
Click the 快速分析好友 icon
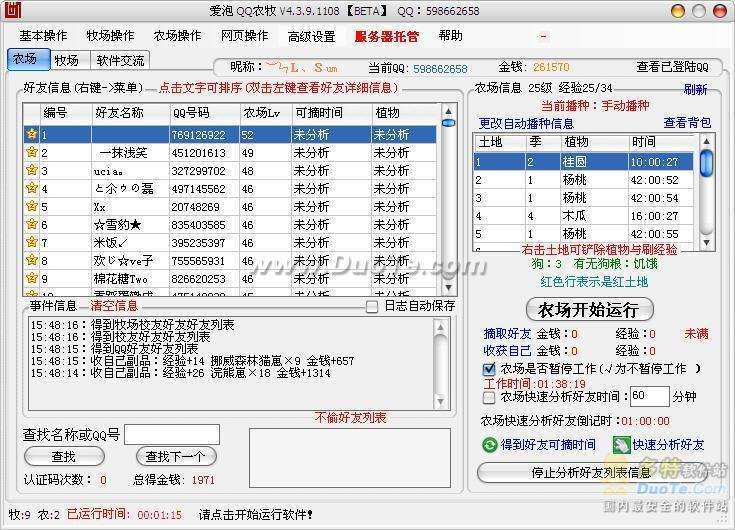pyautogui.click(x=622, y=445)
